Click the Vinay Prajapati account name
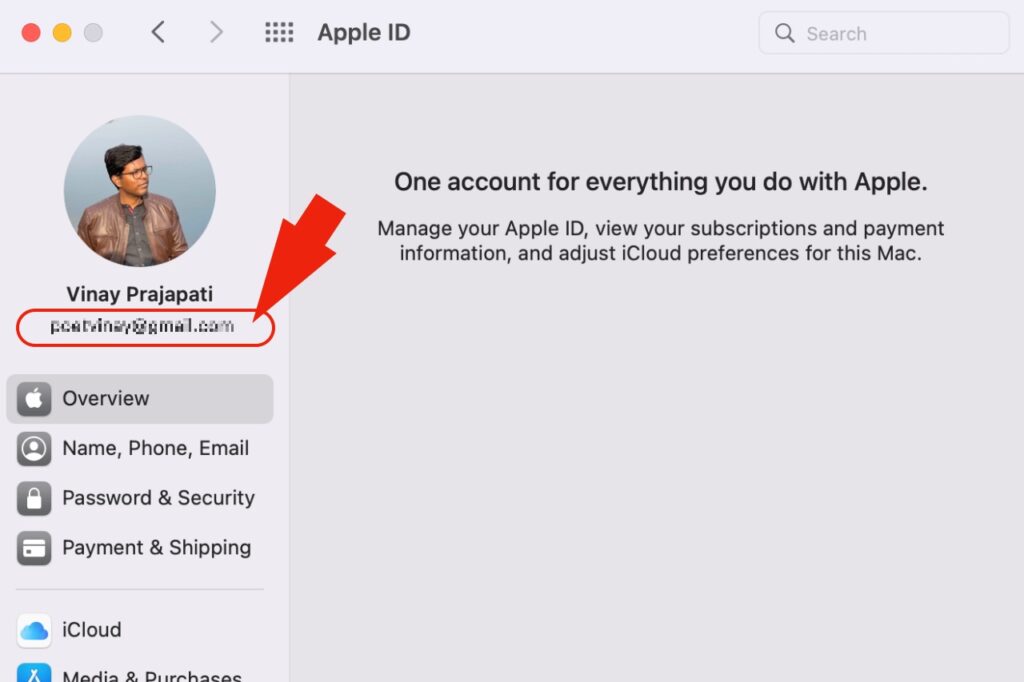The image size is (1024, 682). pos(140,294)
